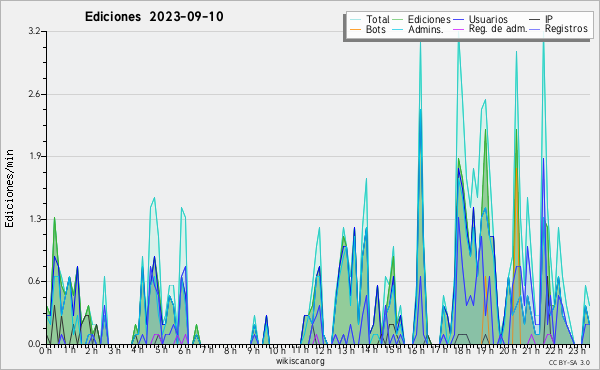This screenshot has height=370, width=600.
Task: Click the CC BY-SA 3.0 license text
Action: click(569, 362)
